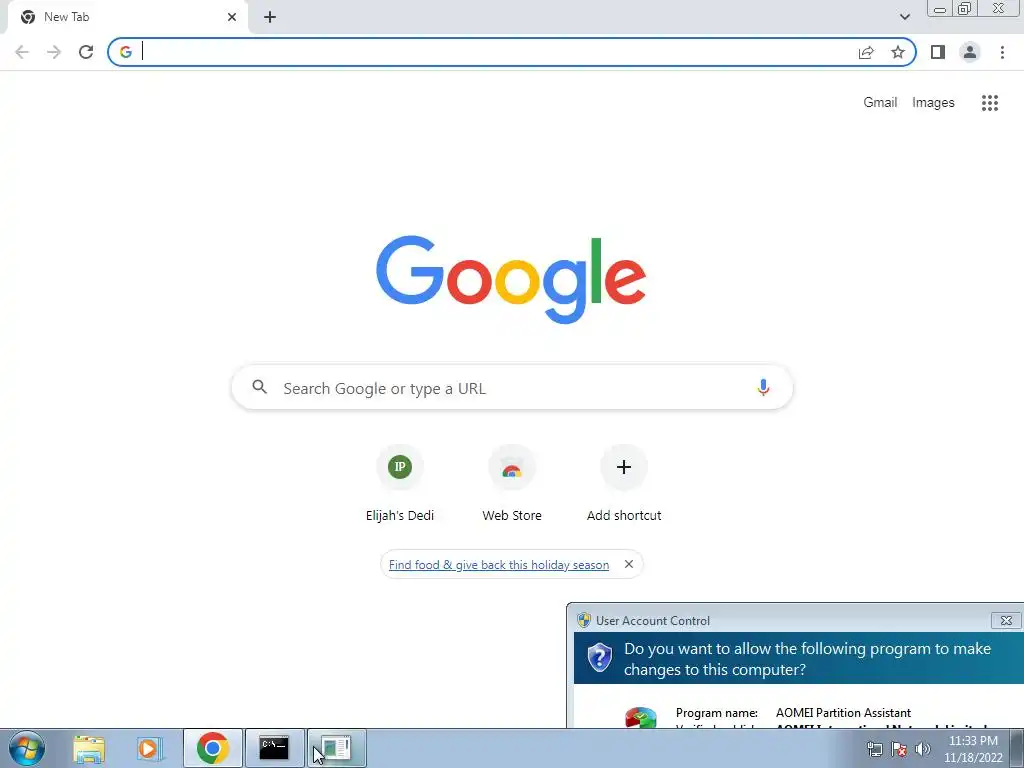The height and width of the screenshot is (768, 1024).
Task: Select the New Tab tab
Action: (x=127, y=17)
